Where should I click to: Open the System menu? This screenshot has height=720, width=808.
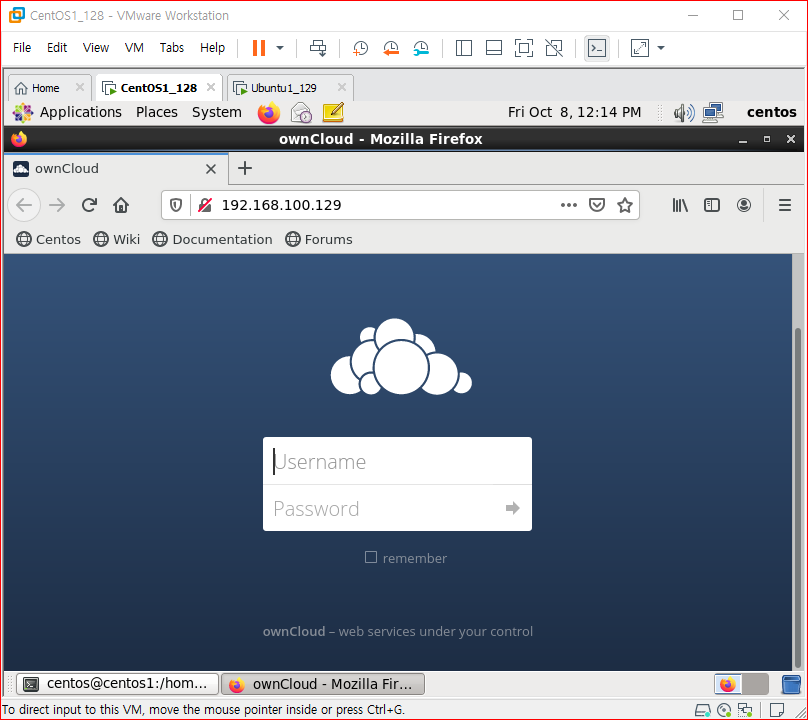tap(216, 112)
